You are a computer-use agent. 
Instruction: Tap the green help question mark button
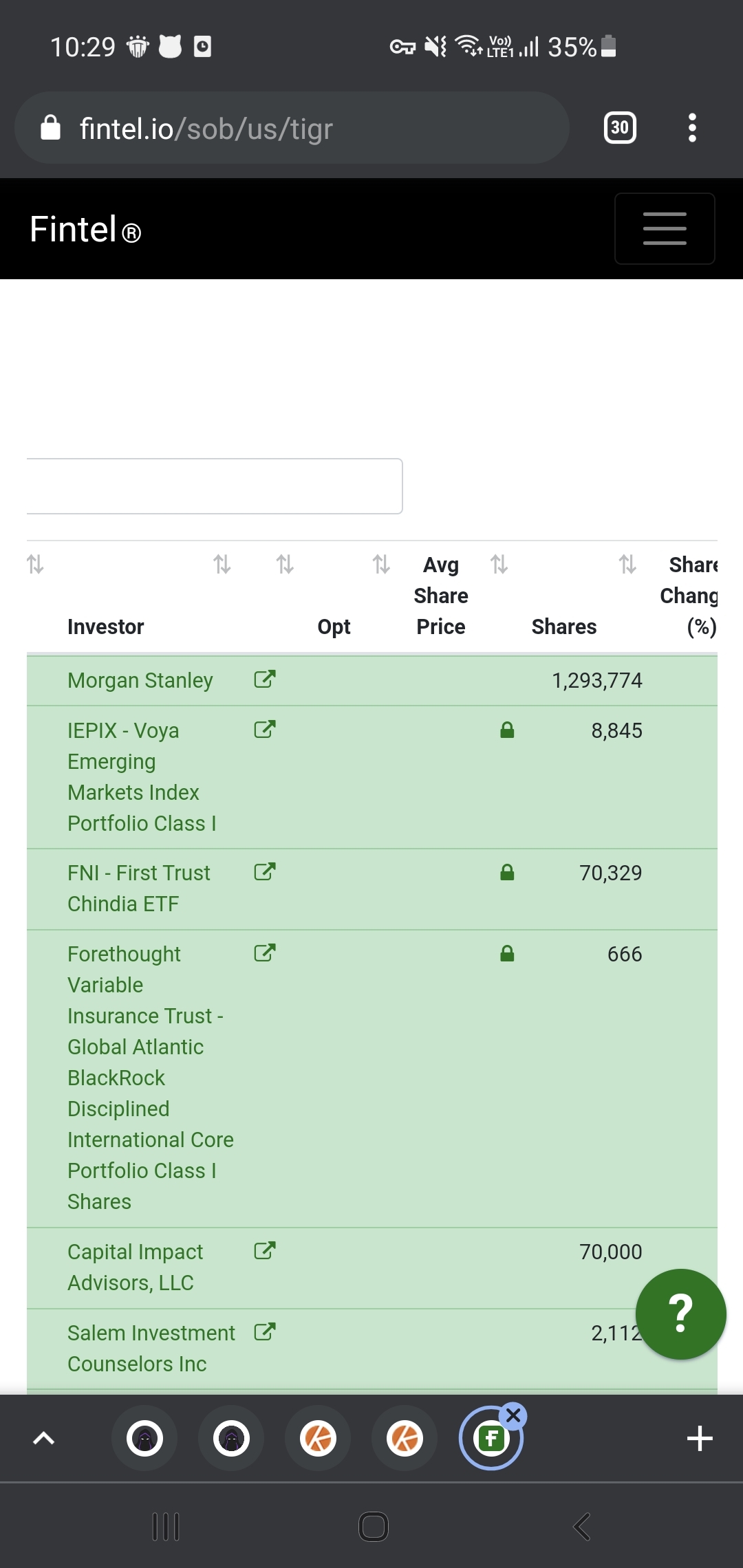click(680, 1314)
